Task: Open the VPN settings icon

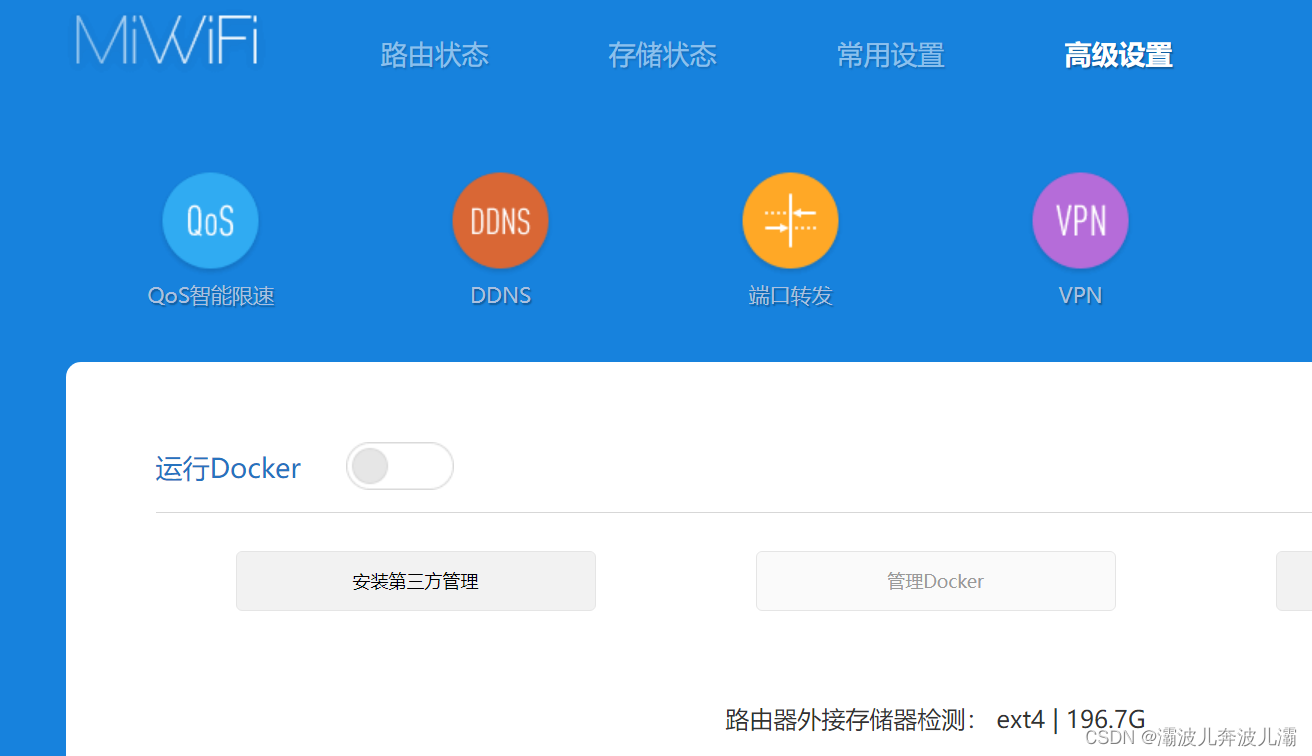Action: (x=1080, y=221)
